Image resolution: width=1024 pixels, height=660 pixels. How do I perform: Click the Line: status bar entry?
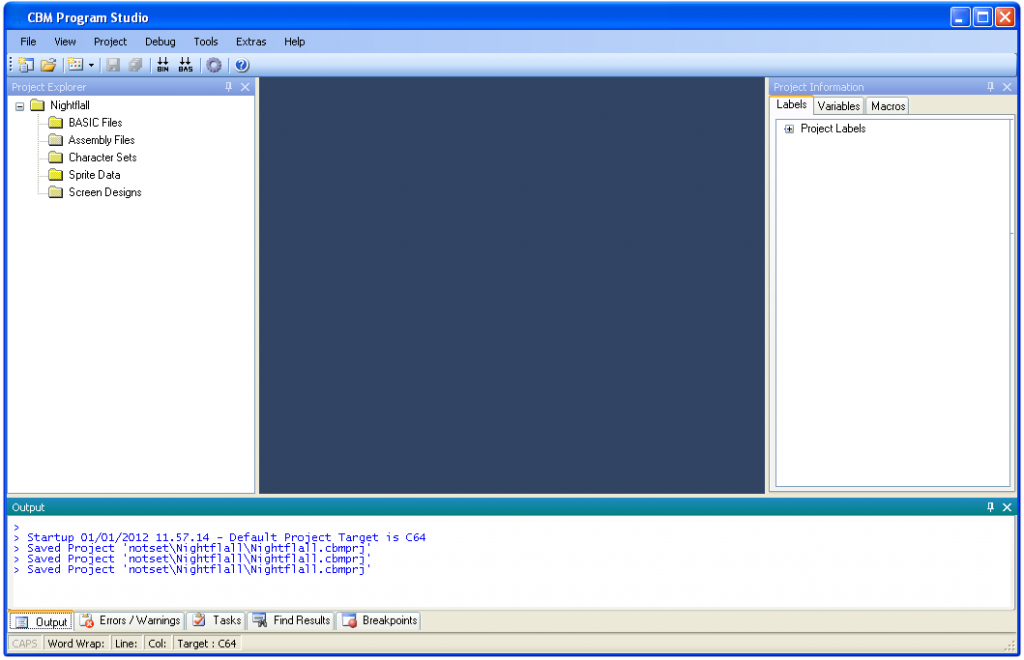point(126,644)
